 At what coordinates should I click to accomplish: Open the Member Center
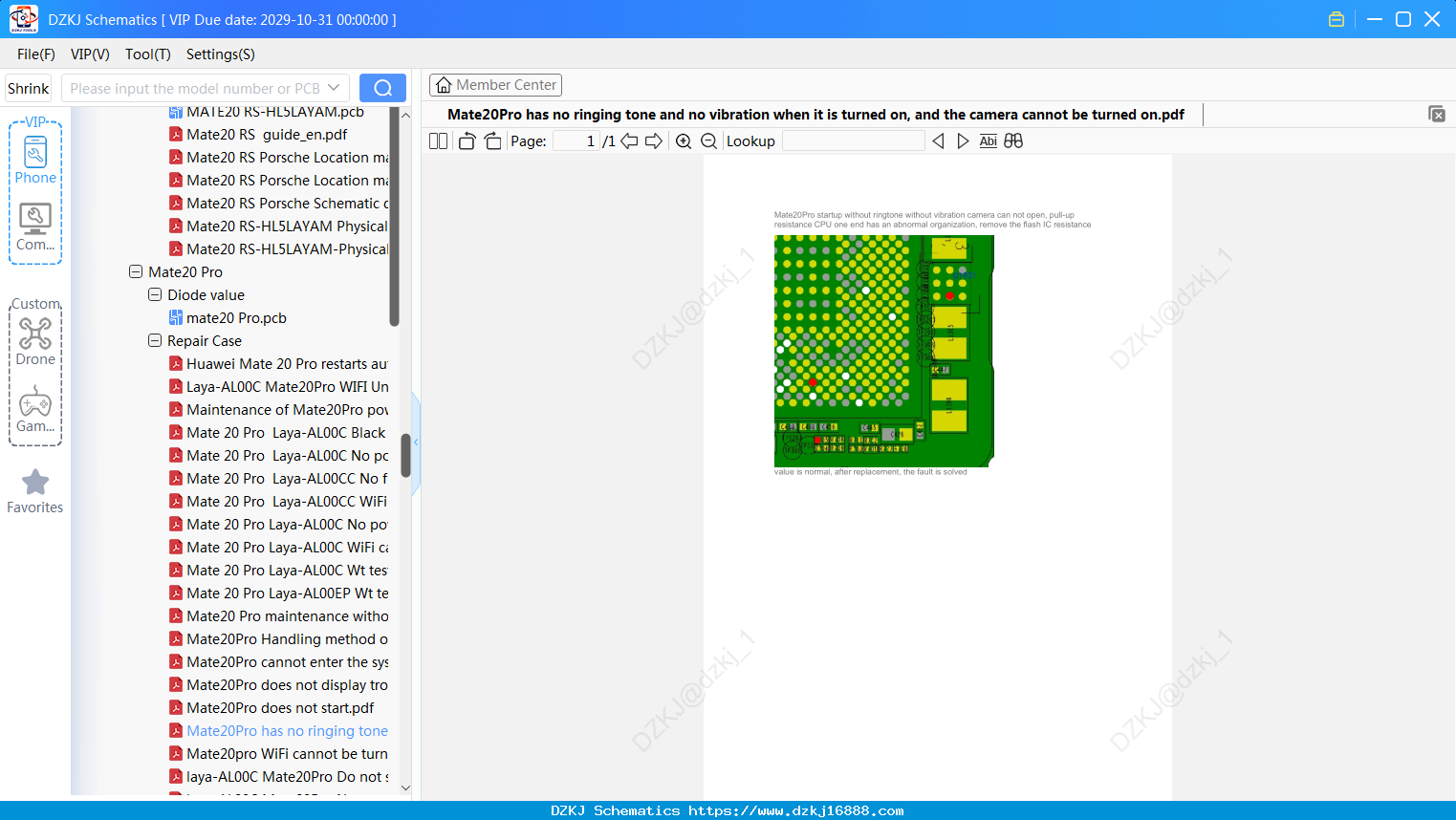click(x=495, y=85)
